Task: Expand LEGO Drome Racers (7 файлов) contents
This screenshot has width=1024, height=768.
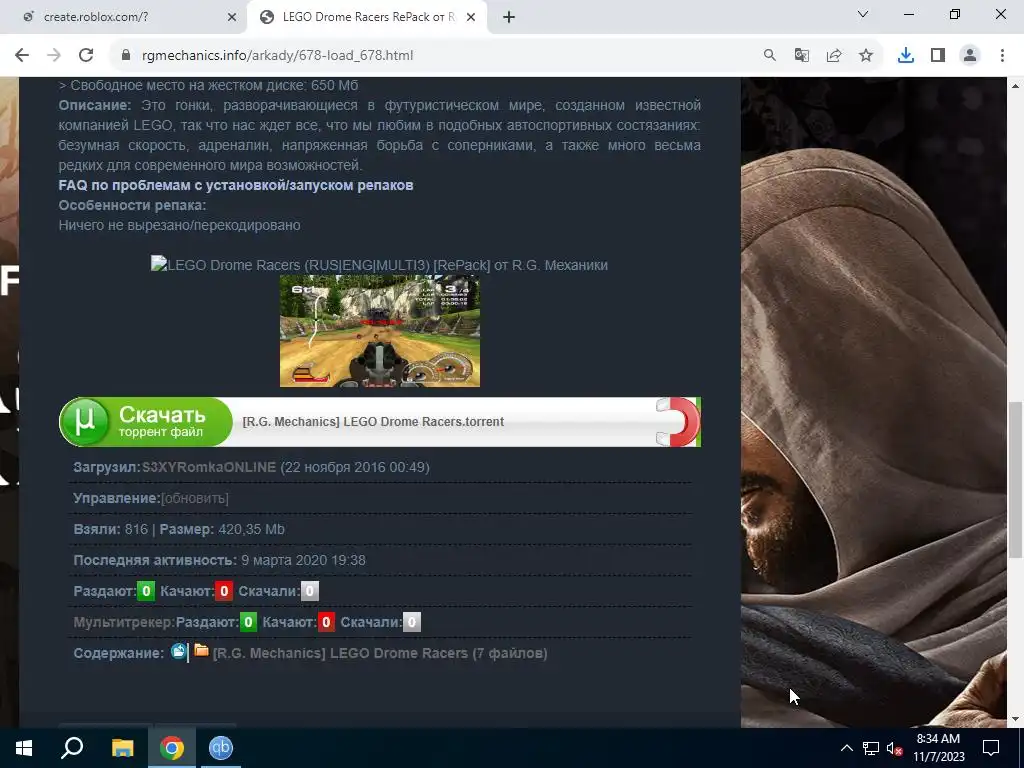Action: (380, 653)
